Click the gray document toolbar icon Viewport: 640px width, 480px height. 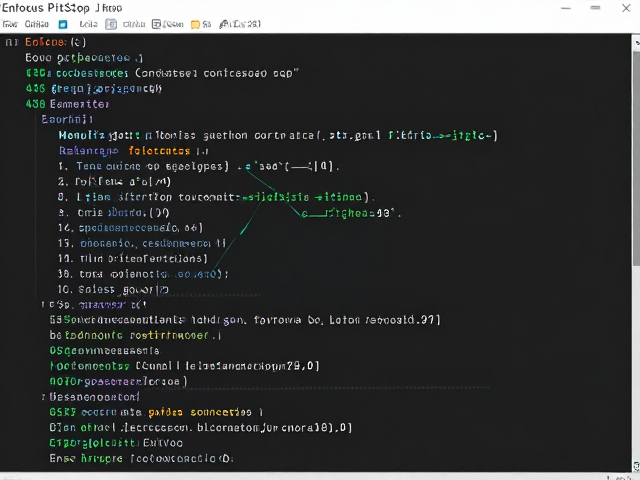[111, 24]
